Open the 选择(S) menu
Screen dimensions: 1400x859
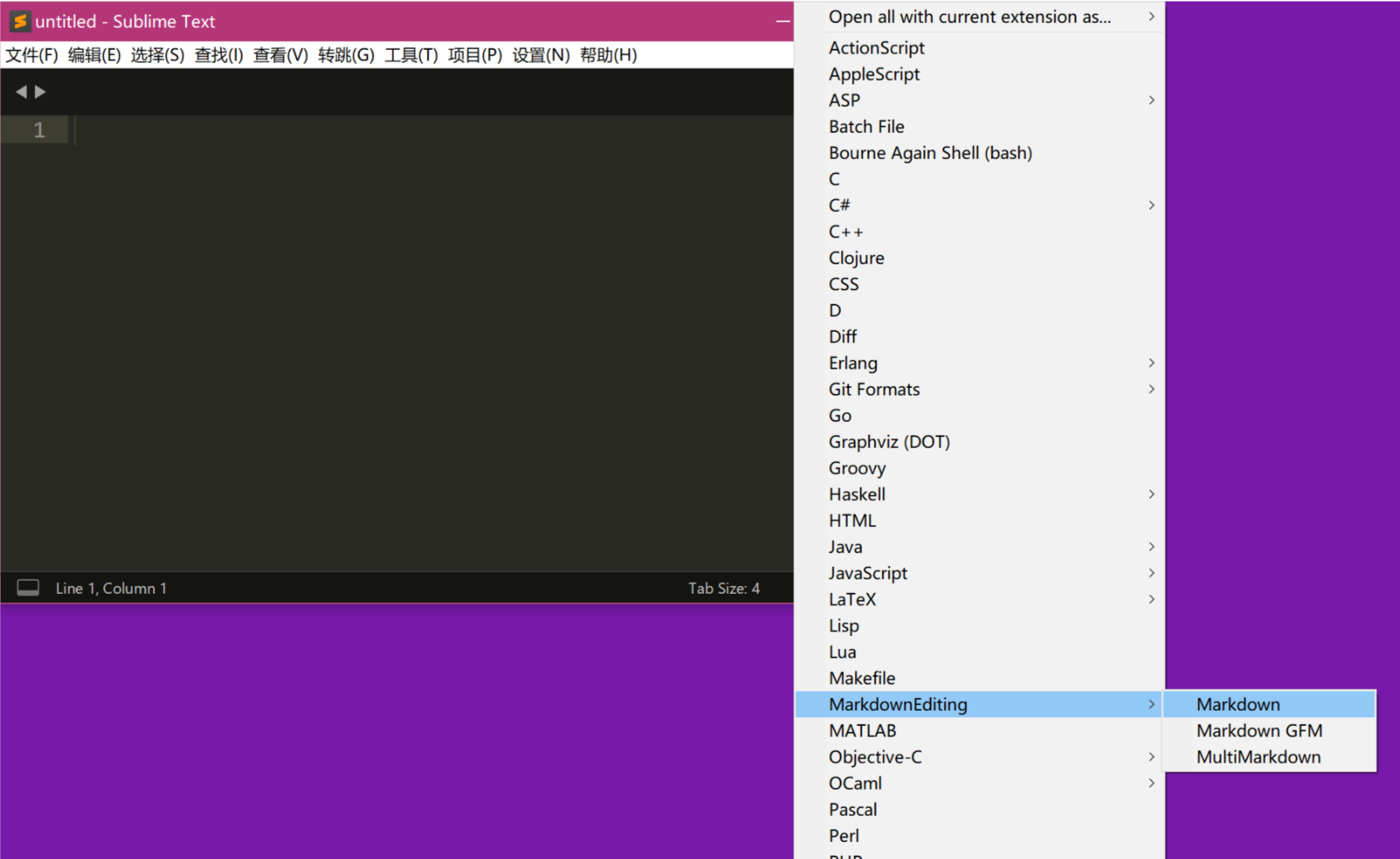pos(157,55)
